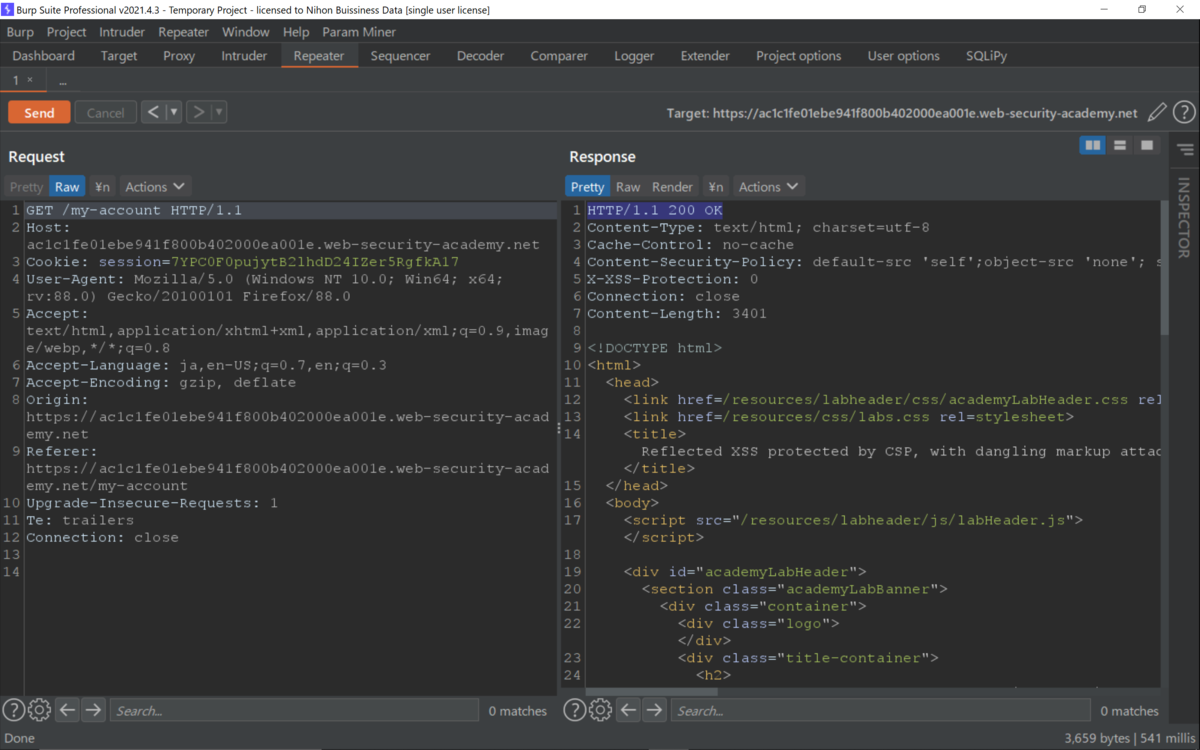Image resolution: width=1200 pixels, height=750 pixels.
Task: Open request search help icon
Action: coord(13,710)
